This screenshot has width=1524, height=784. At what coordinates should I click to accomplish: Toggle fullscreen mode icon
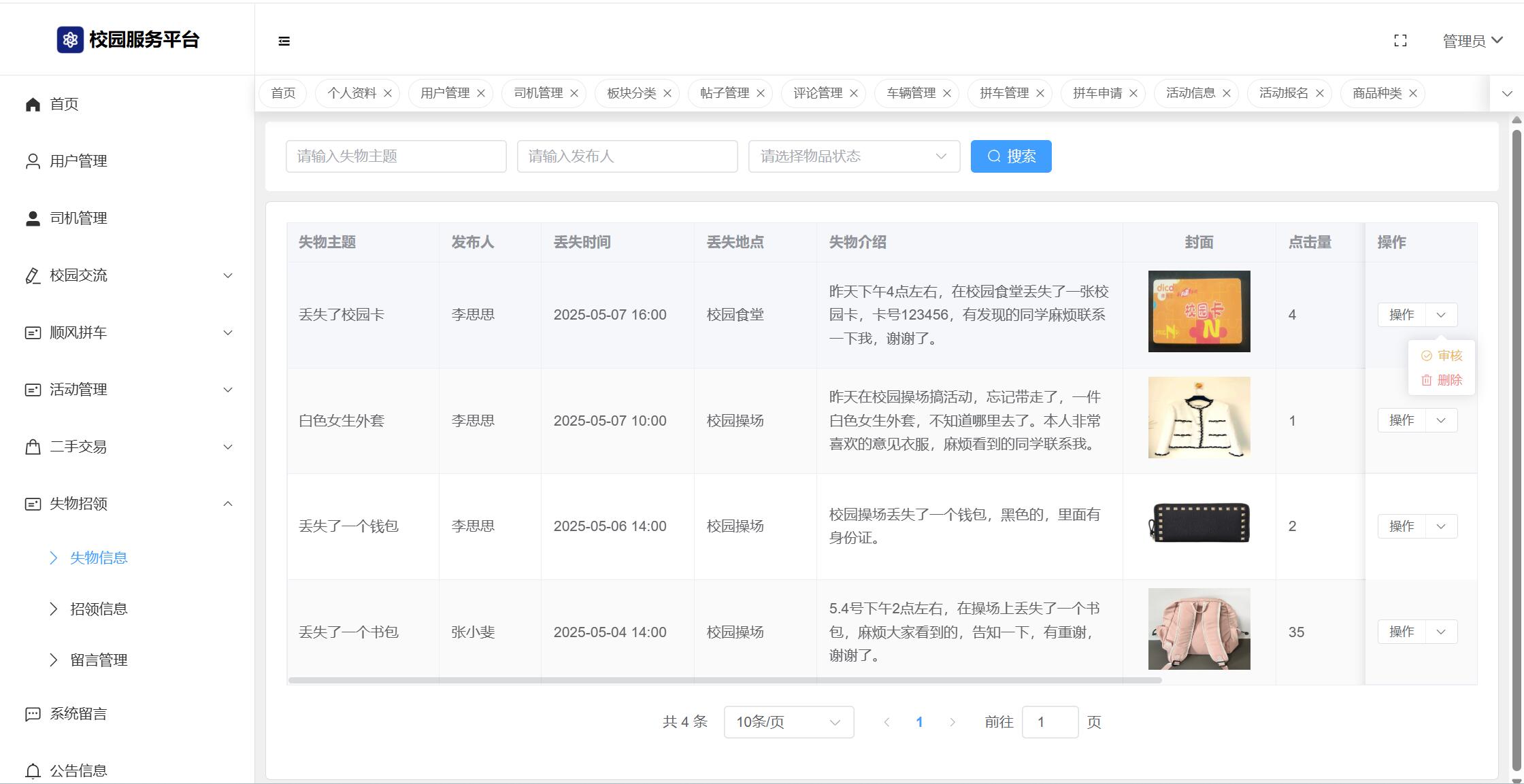pyautogui.click(x=1400, y=41)
